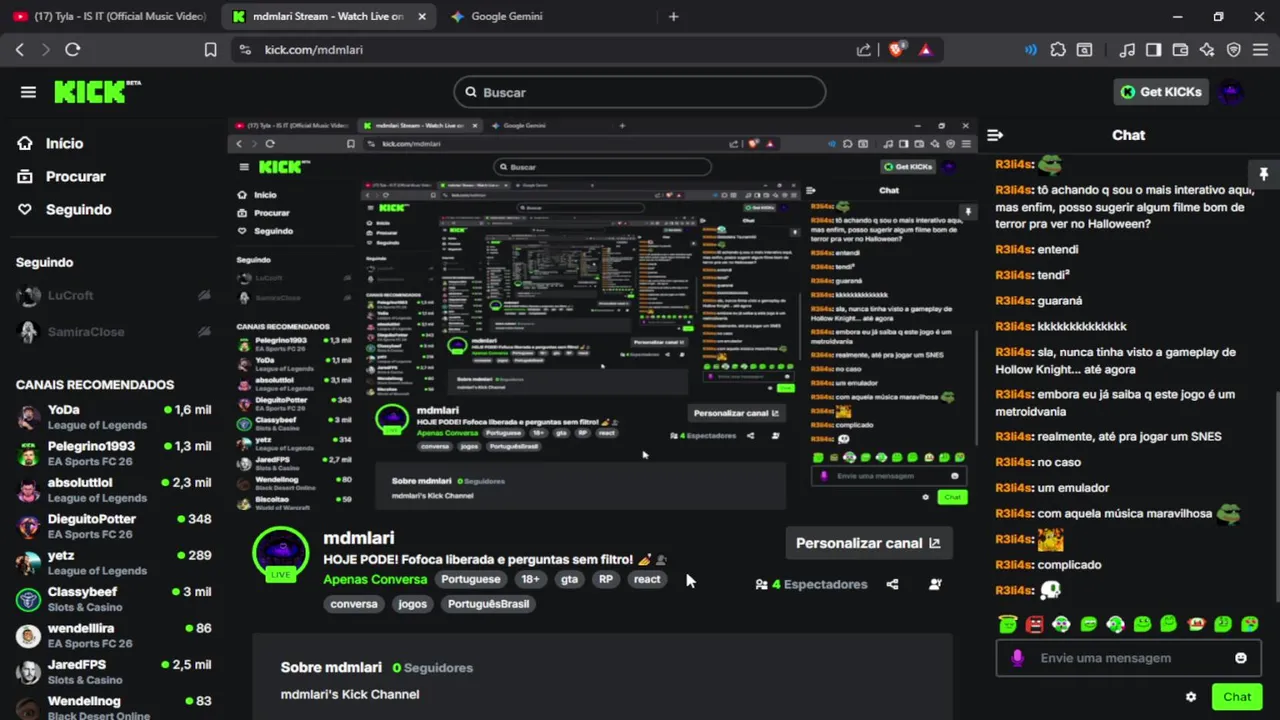The height and width of the screenshot is (720, 1280).
Task: Click the mdmlari channel avatar with LIVE badge
Action: click(x=280, y=554)
